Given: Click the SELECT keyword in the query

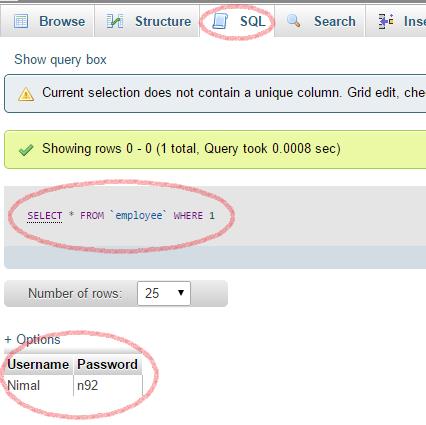Looking at the screenshot, I should tap(45, 216).
